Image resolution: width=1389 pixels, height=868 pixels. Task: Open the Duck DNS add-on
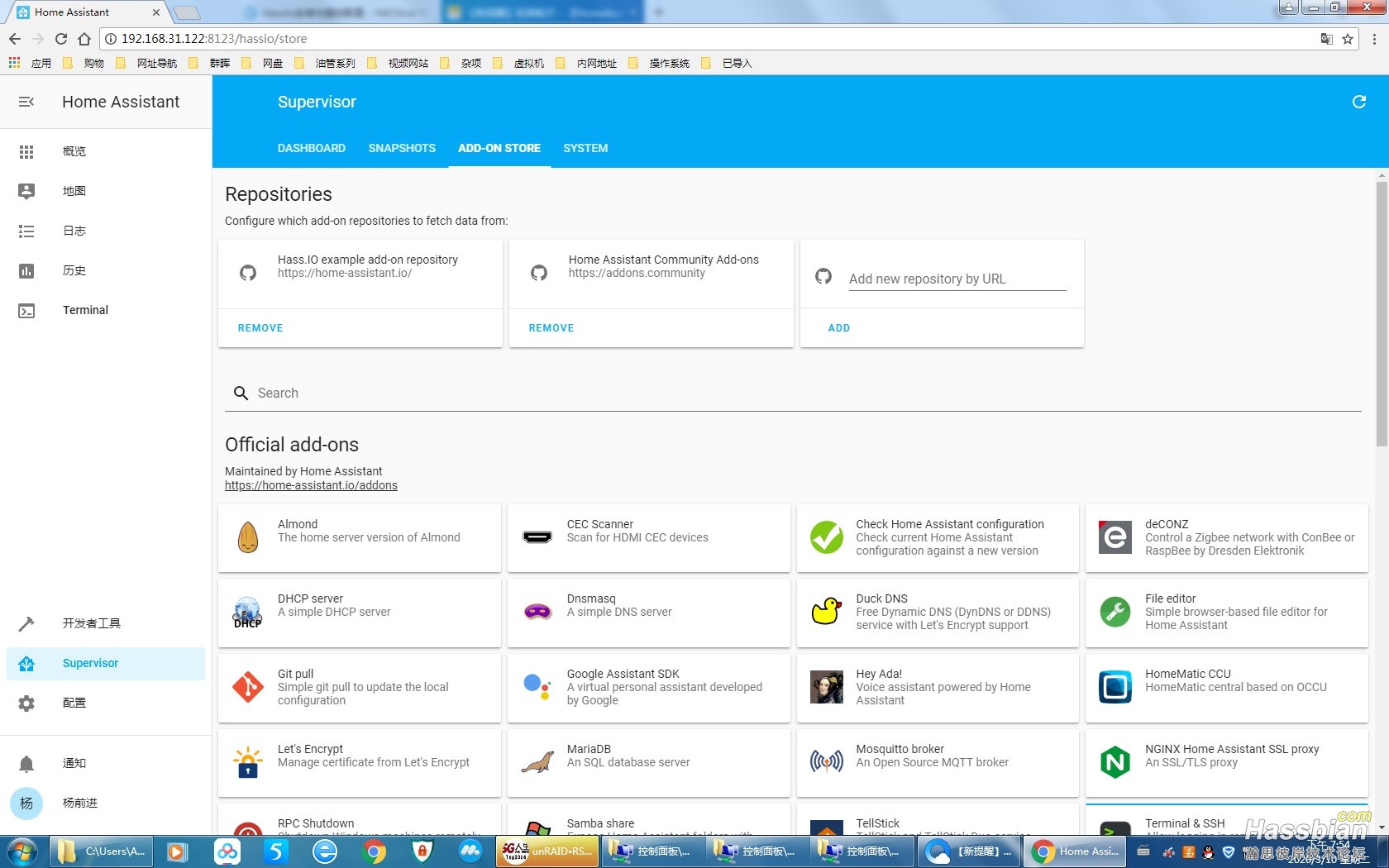pos(938,613)
